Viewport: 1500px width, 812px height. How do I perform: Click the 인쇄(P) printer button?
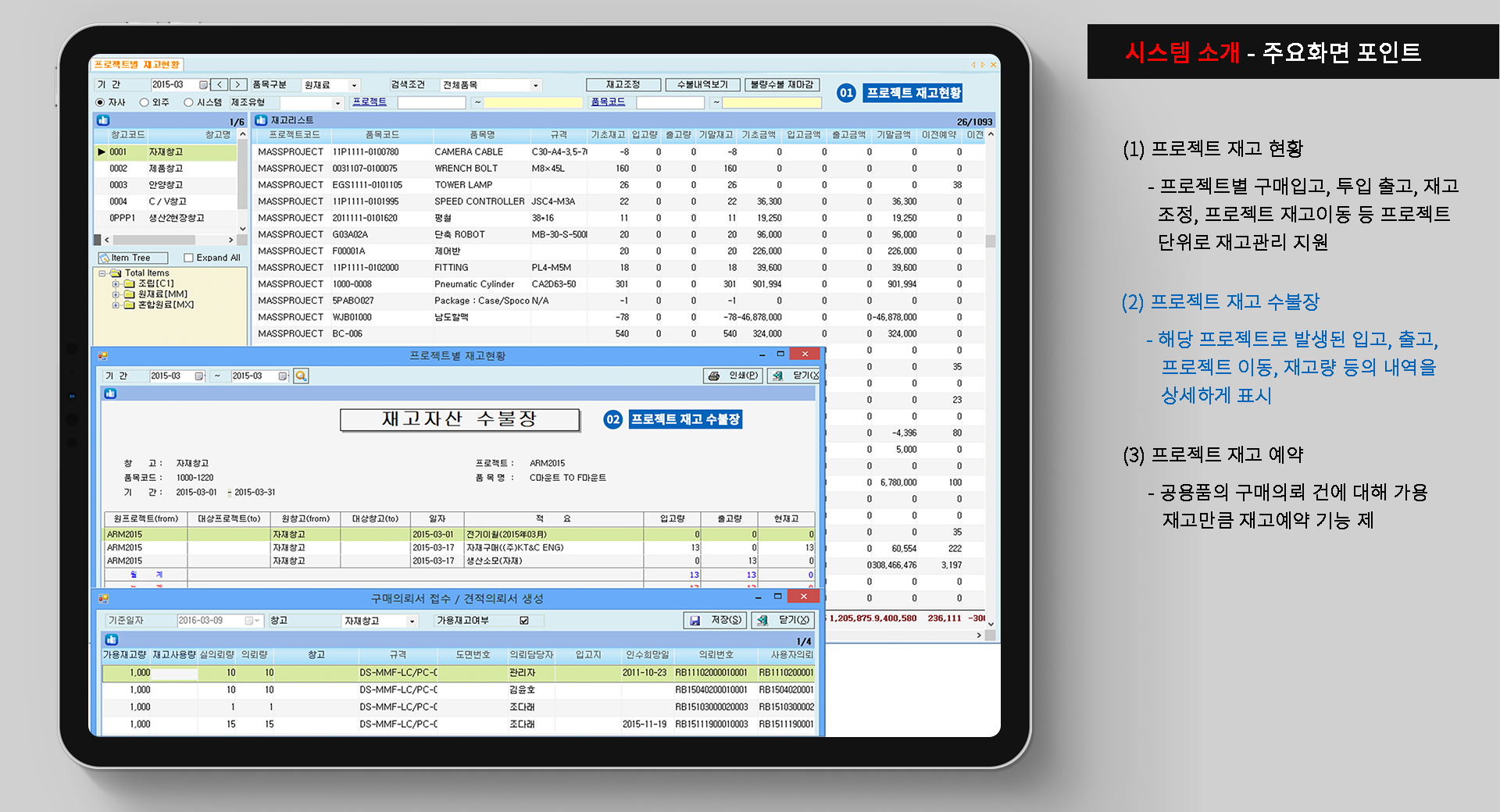(x=732, y=376)
